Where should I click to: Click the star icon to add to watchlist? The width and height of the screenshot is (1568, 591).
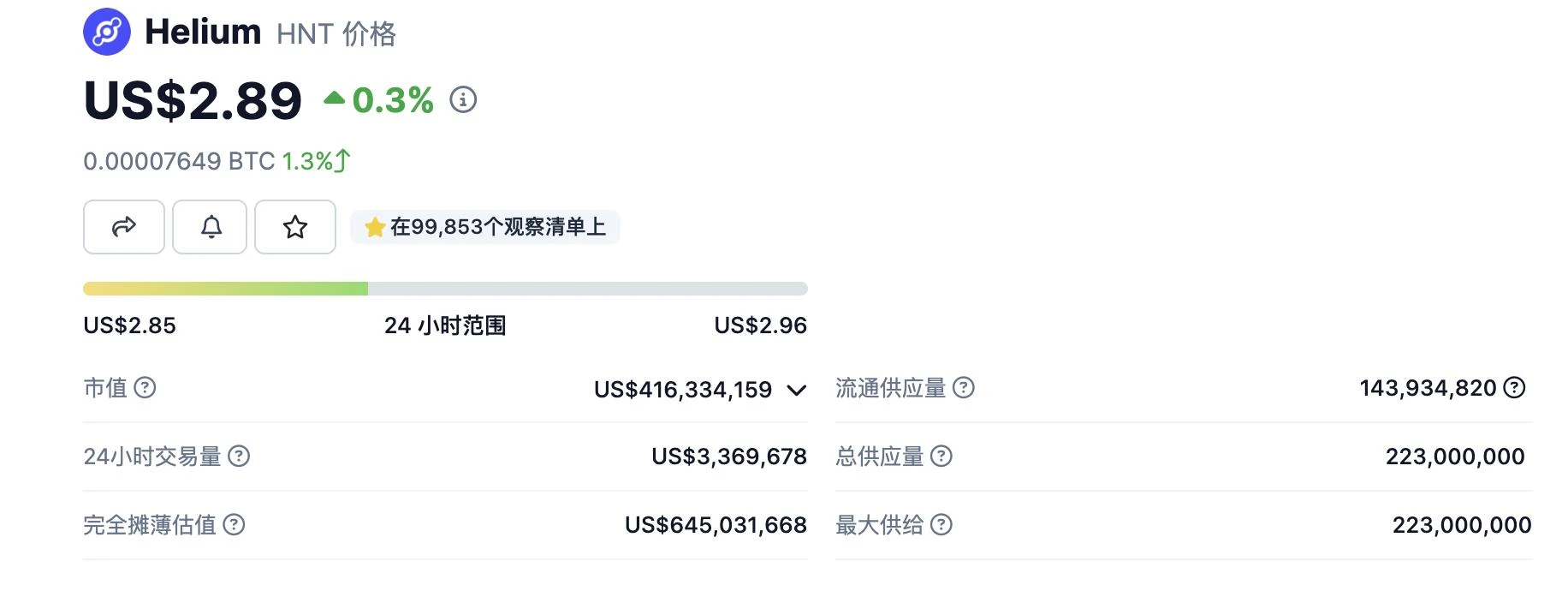(294, 227)
